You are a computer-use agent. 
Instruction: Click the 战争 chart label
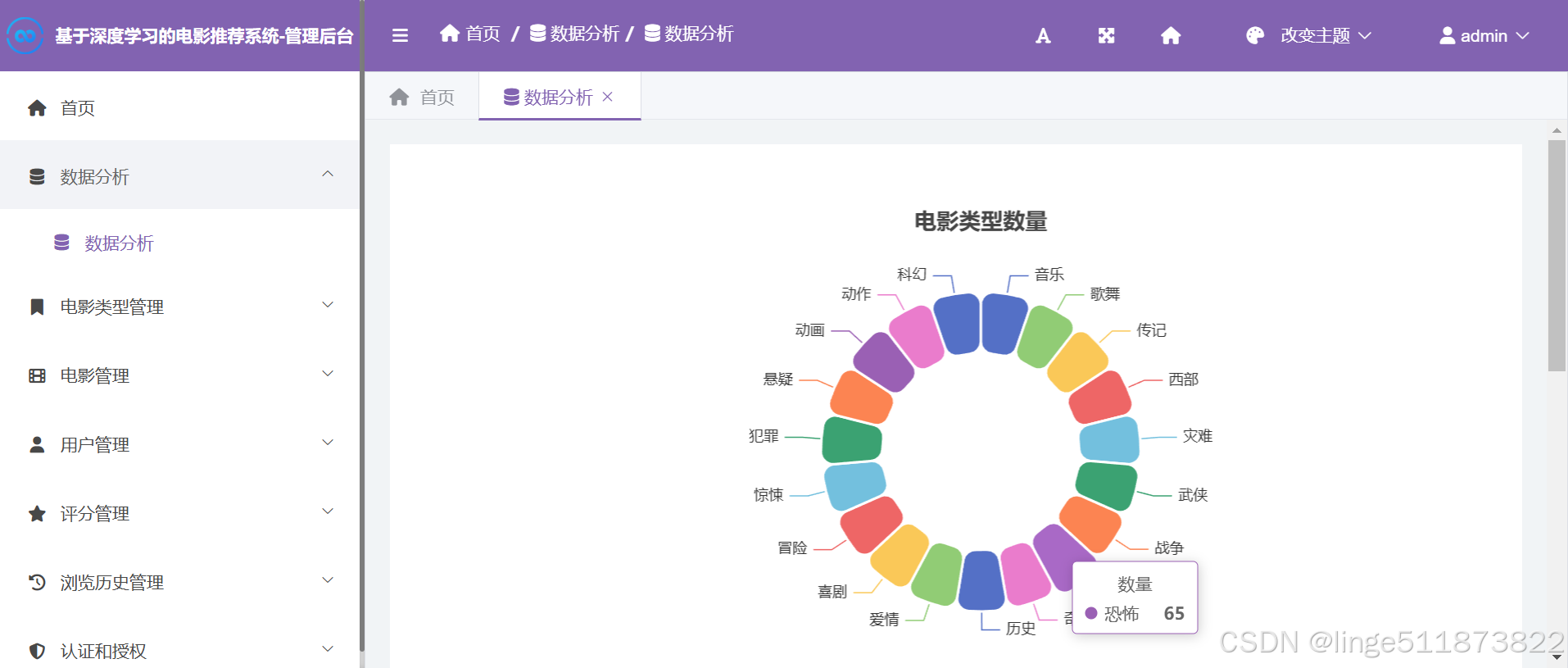(1169, 548)
